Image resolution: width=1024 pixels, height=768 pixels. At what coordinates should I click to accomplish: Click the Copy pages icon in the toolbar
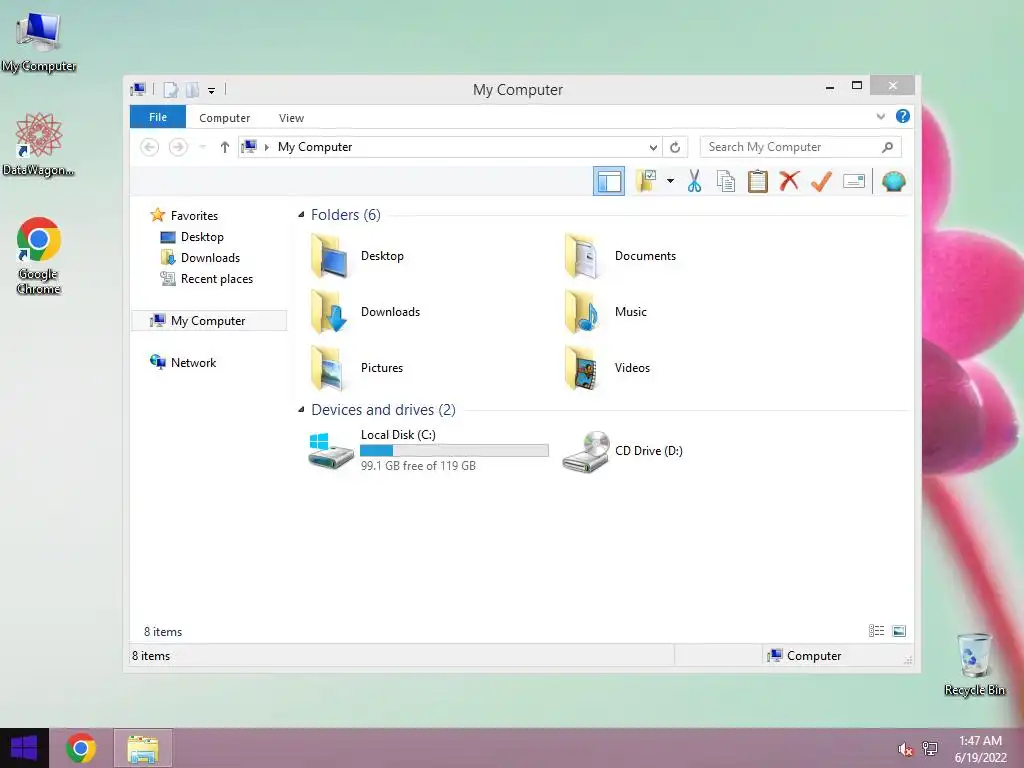[726, 181]
